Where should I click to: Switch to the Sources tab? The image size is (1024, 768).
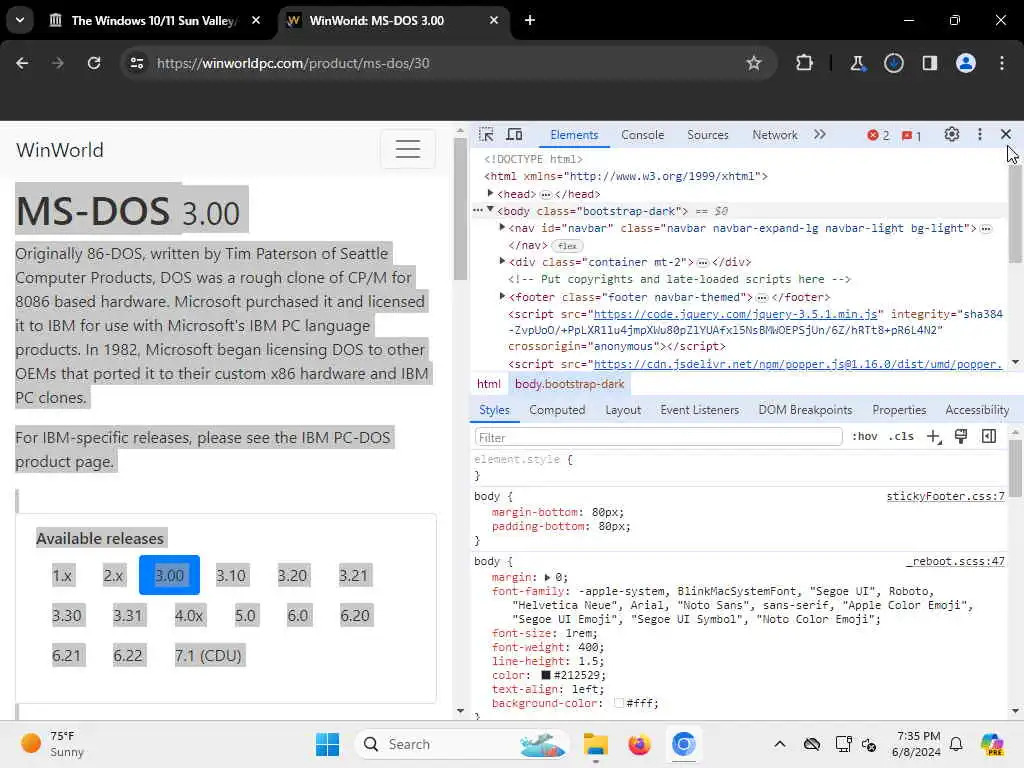[x=707, y=135]
